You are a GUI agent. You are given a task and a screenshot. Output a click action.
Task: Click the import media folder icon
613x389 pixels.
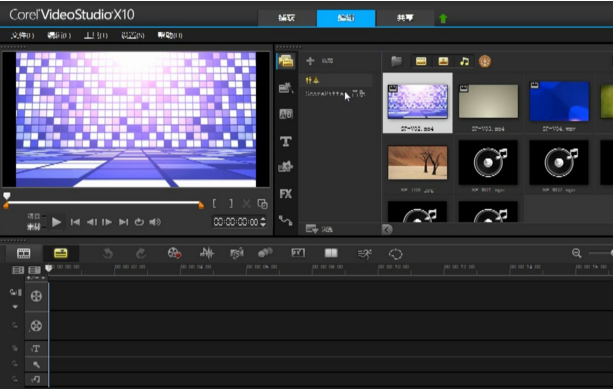click(x=396, y=61)
